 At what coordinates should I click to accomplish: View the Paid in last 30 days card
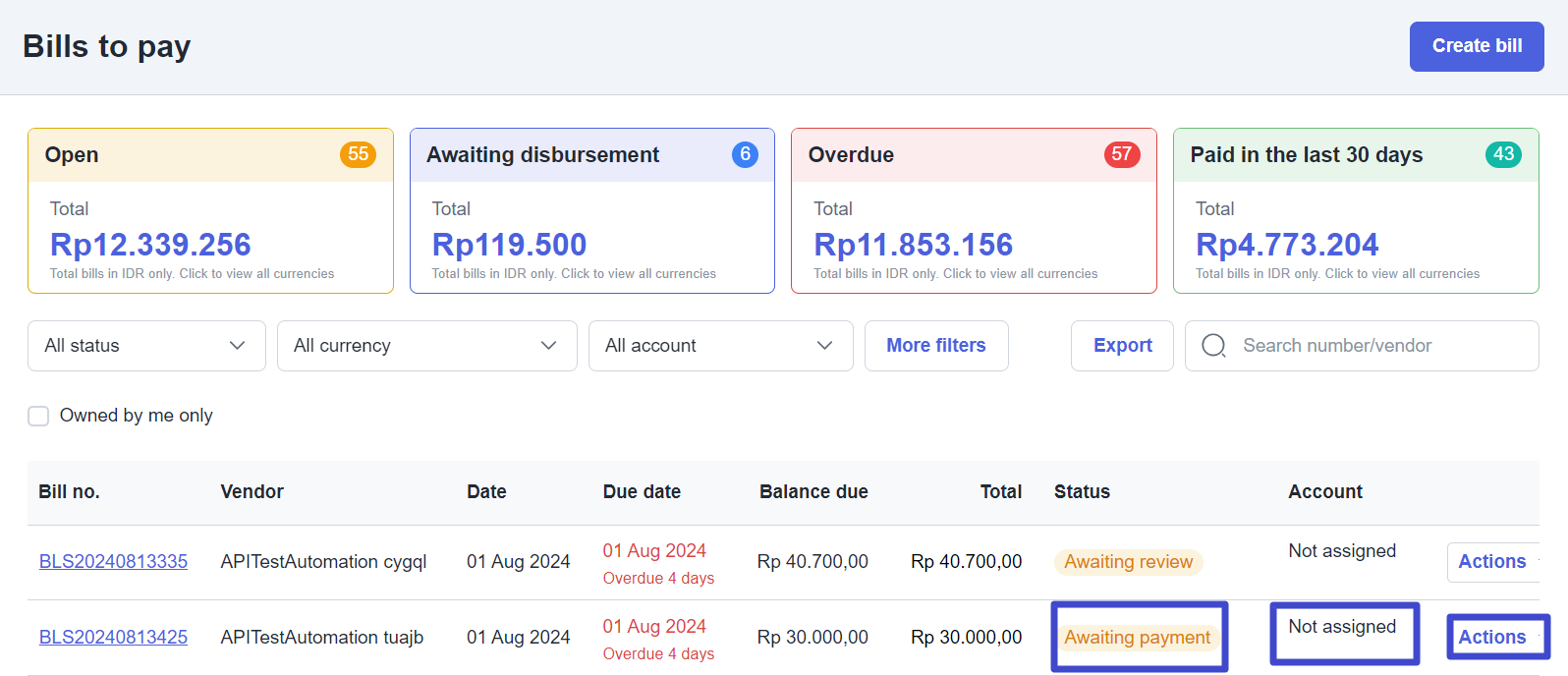1355,236
